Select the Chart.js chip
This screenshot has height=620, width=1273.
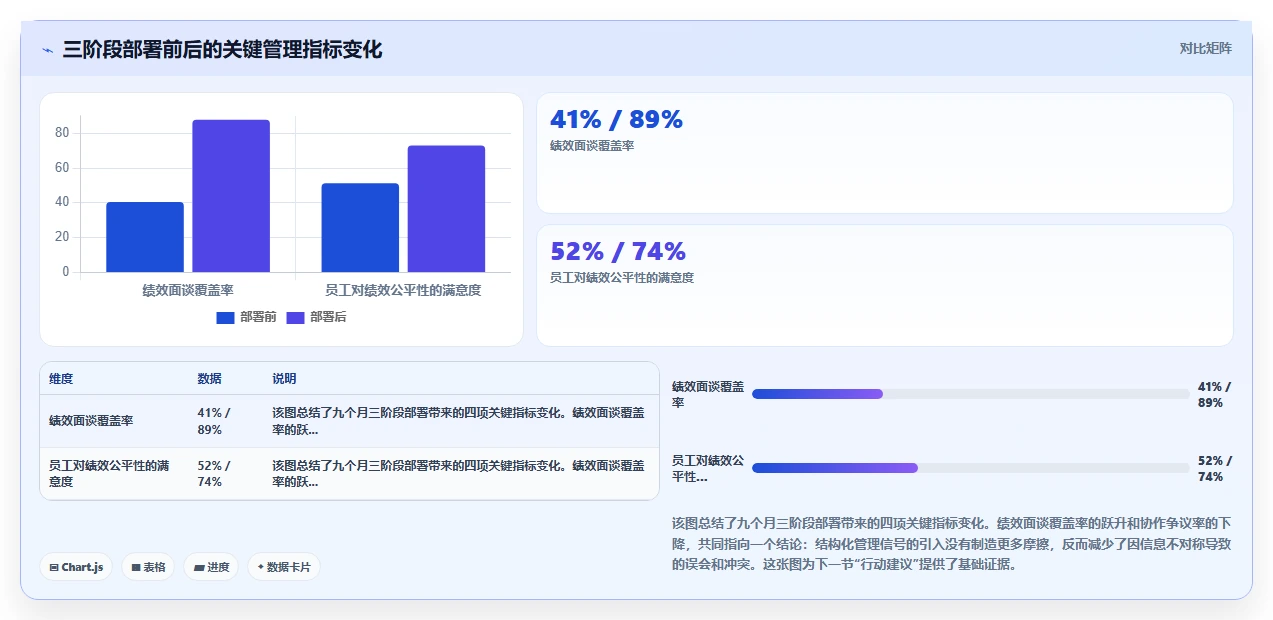coord(76,567)
